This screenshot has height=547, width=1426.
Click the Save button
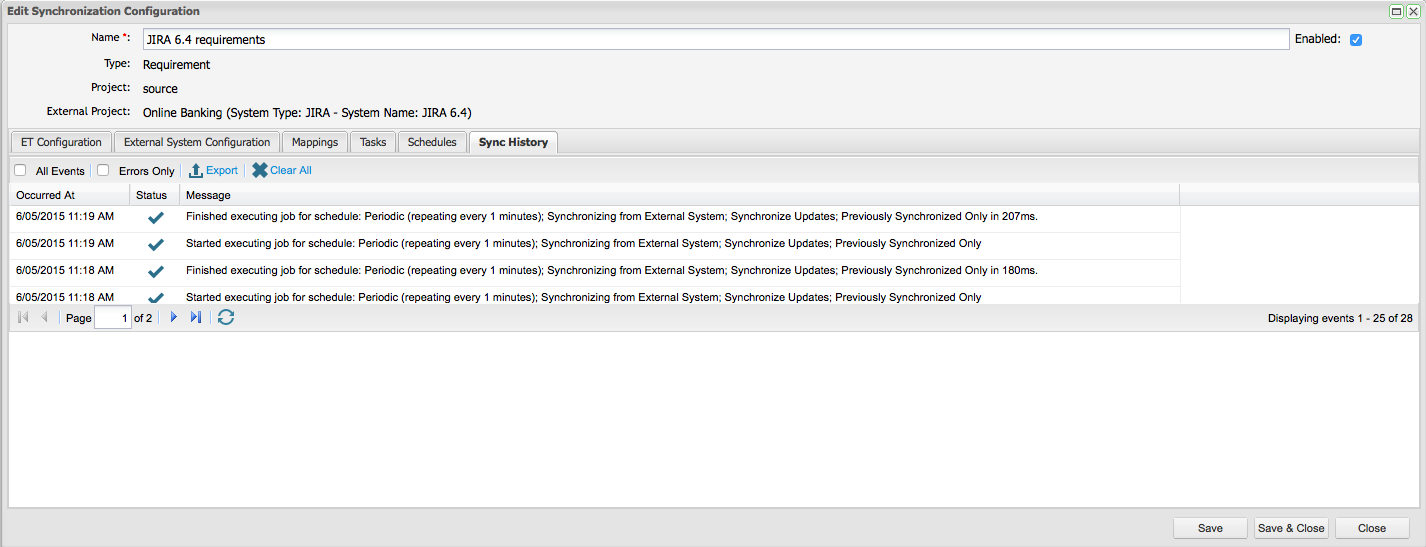(x=1210, y=528)
